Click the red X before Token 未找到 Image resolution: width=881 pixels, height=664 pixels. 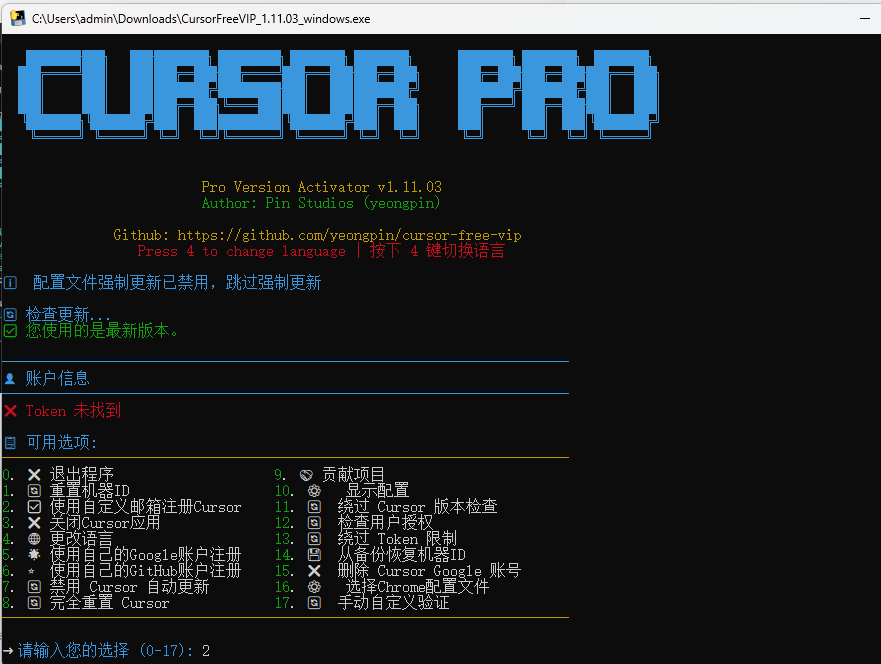(10, 411)
